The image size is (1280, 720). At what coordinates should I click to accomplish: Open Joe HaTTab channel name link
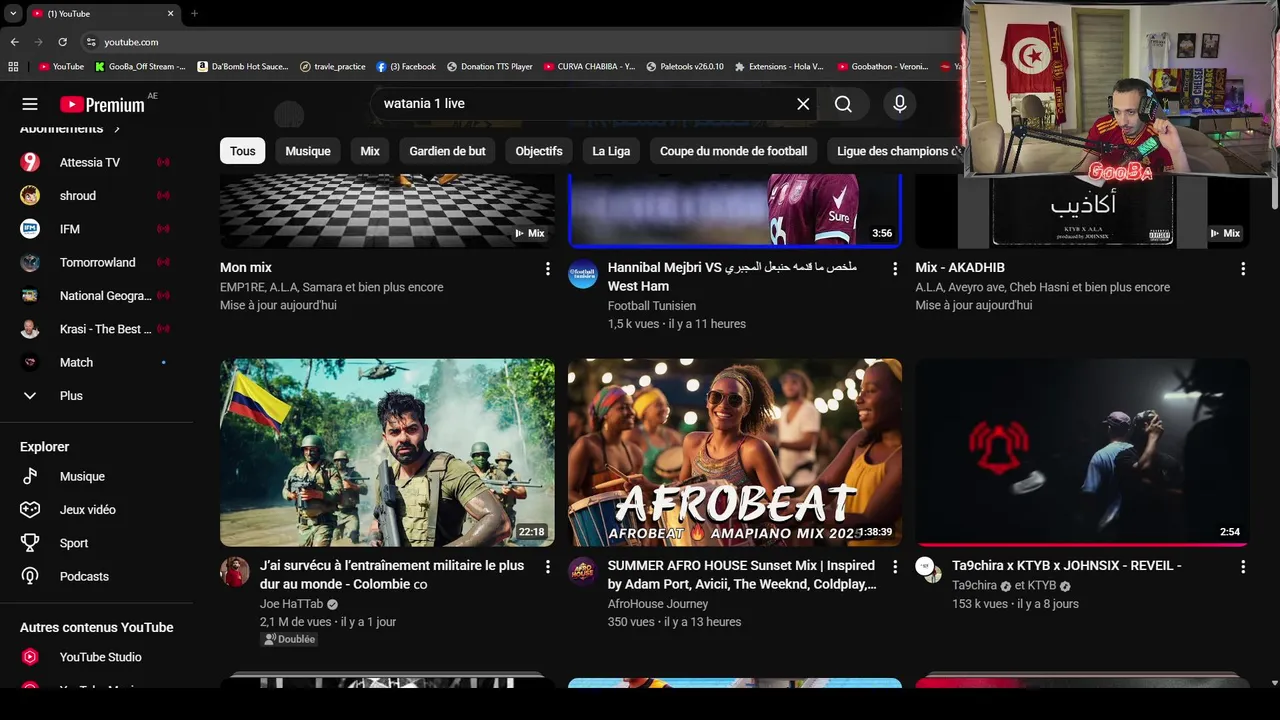click(291, 604)
